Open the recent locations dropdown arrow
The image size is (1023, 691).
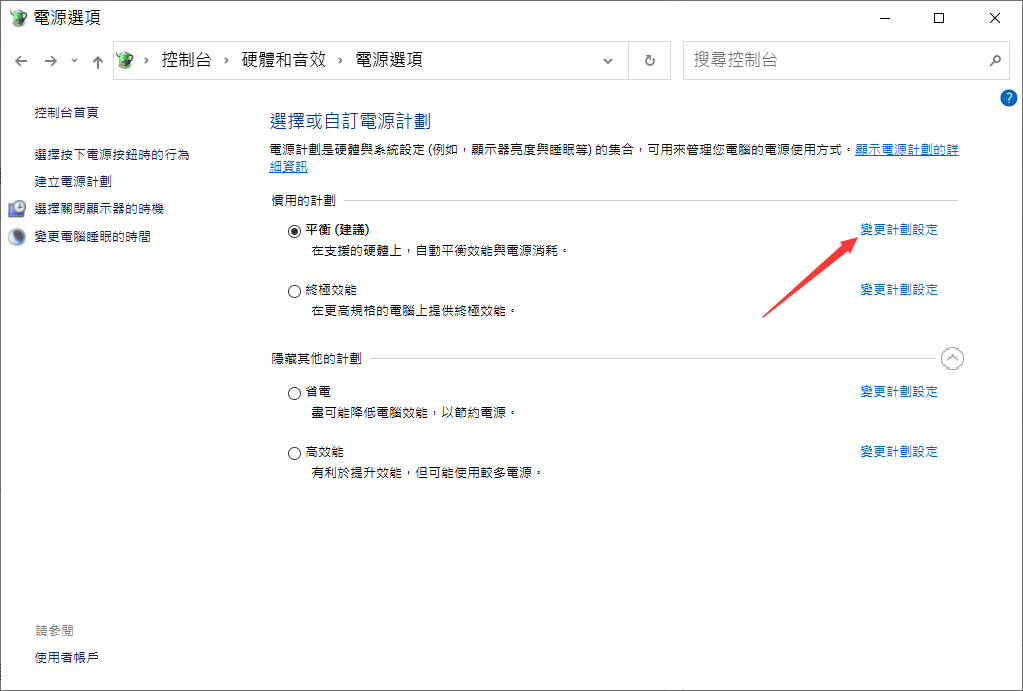coord(74,61)
